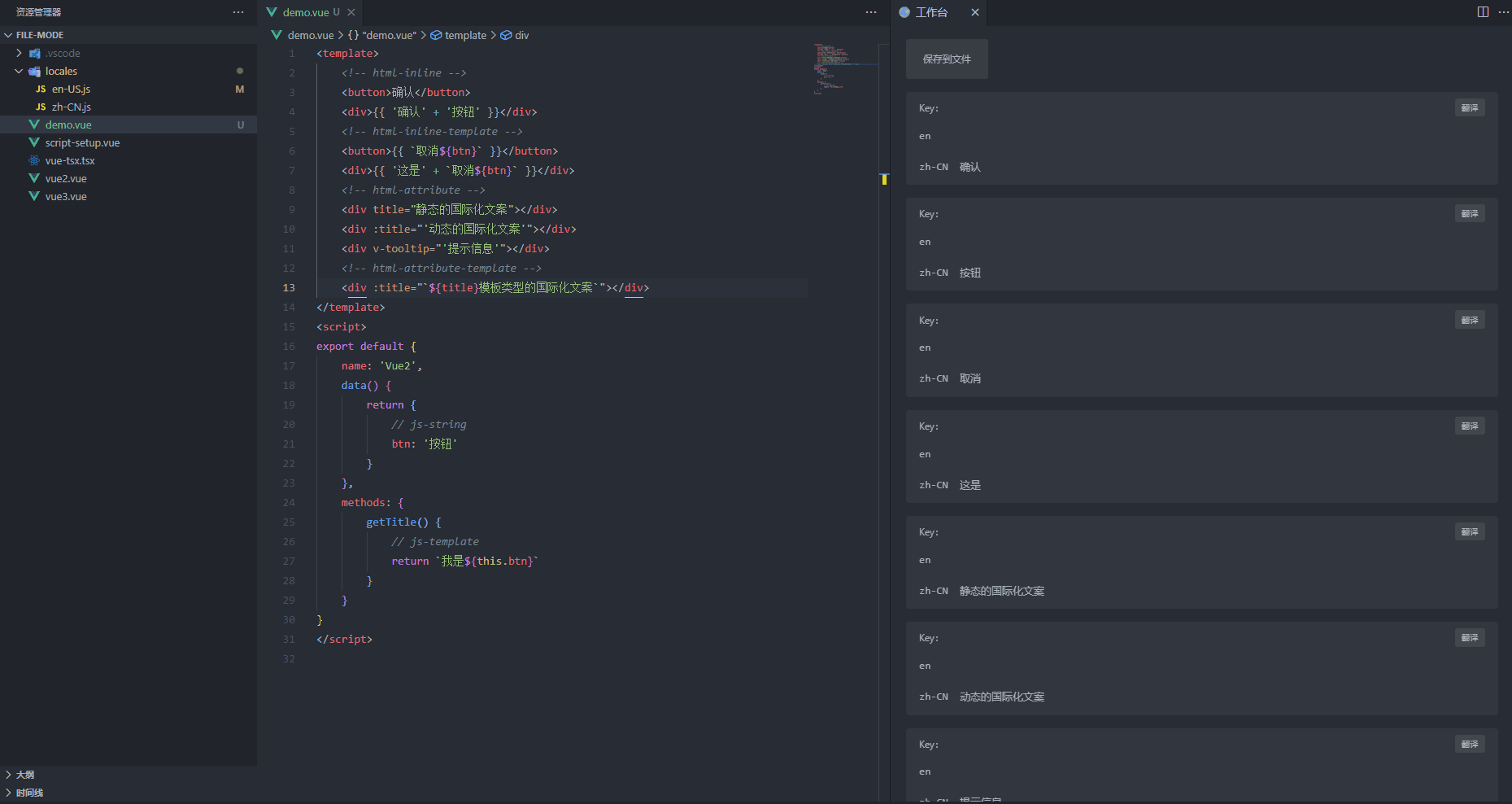Click the "export default {" code line
Screen dimensions: 1512x804
tap(366, 346)
